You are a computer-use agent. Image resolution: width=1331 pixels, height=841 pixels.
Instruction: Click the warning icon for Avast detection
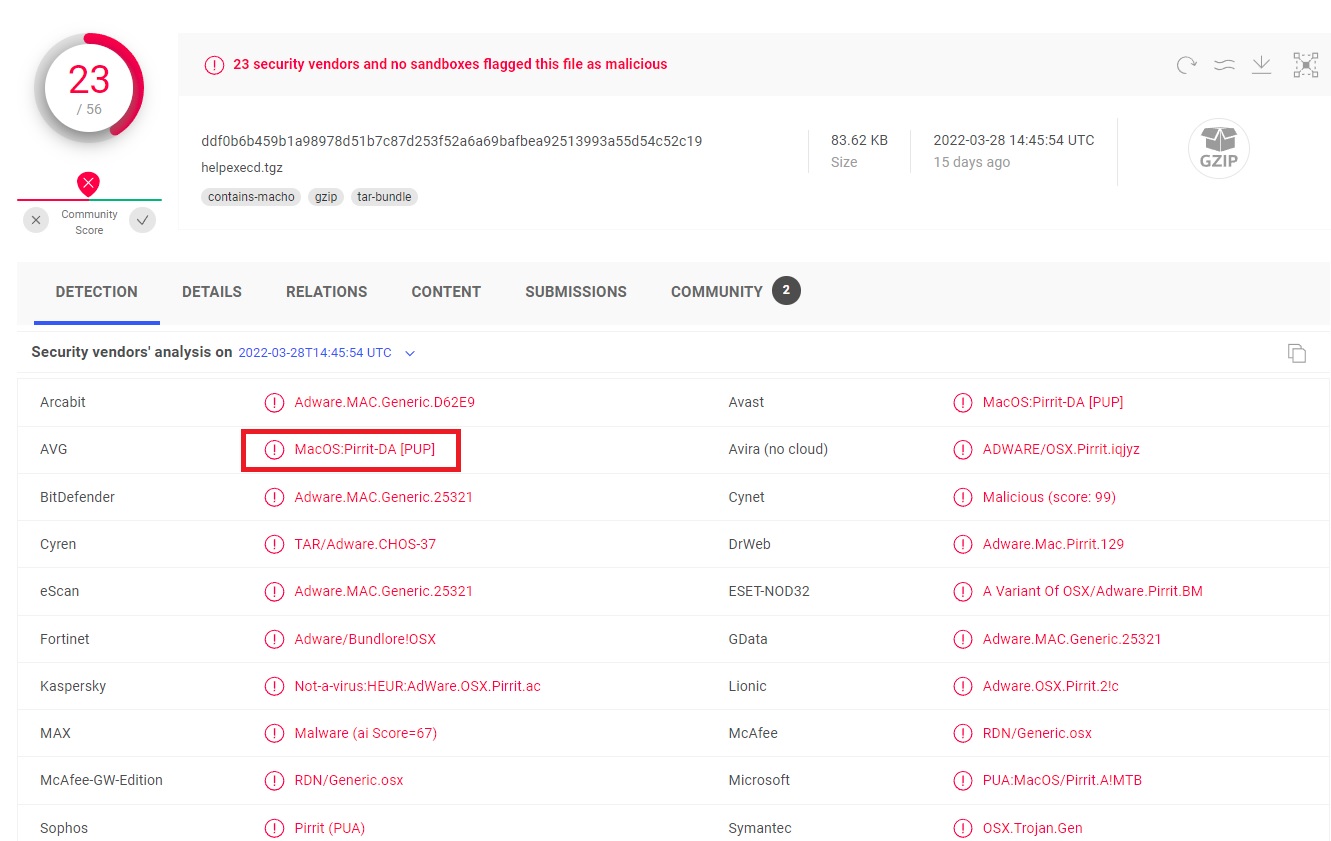962,402
